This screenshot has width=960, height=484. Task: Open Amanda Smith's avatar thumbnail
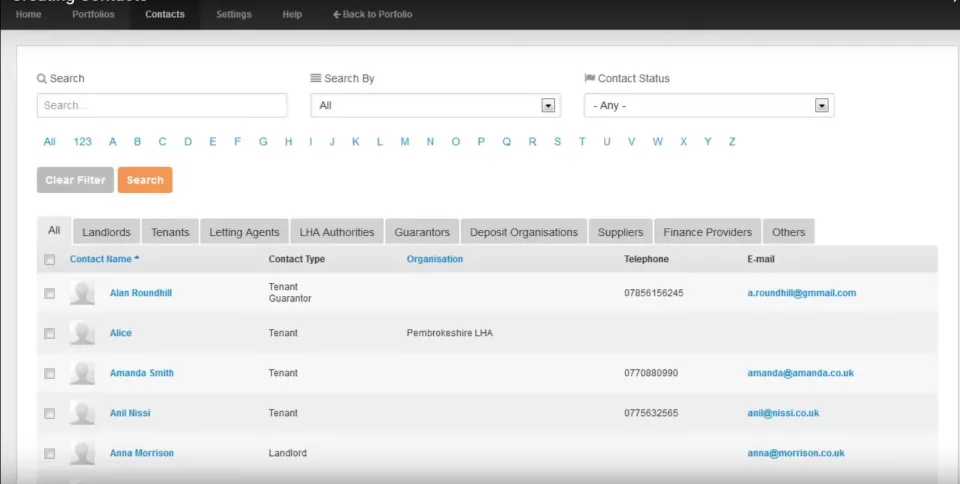[x=82, y=373]
